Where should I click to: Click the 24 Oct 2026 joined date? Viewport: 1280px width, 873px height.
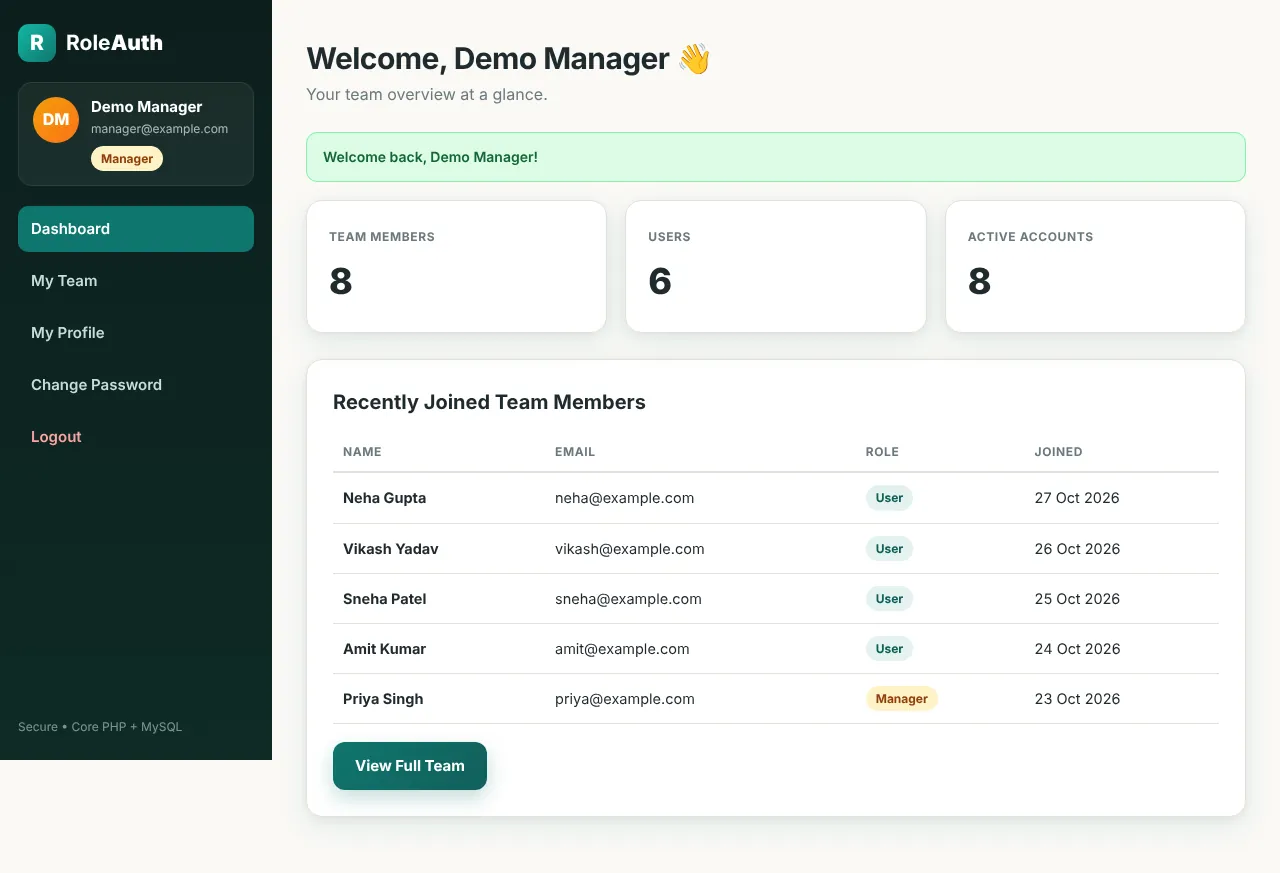coord(1077,649)
